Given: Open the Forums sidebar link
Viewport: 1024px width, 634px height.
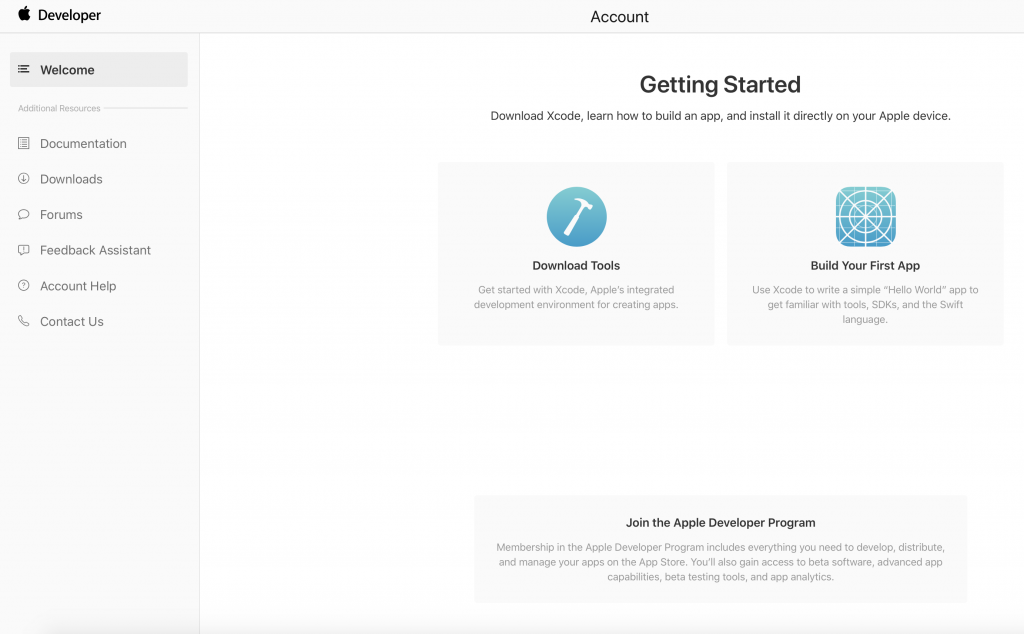Looking at the screenshot, I should pyautogui.click(x=61, y=215).
